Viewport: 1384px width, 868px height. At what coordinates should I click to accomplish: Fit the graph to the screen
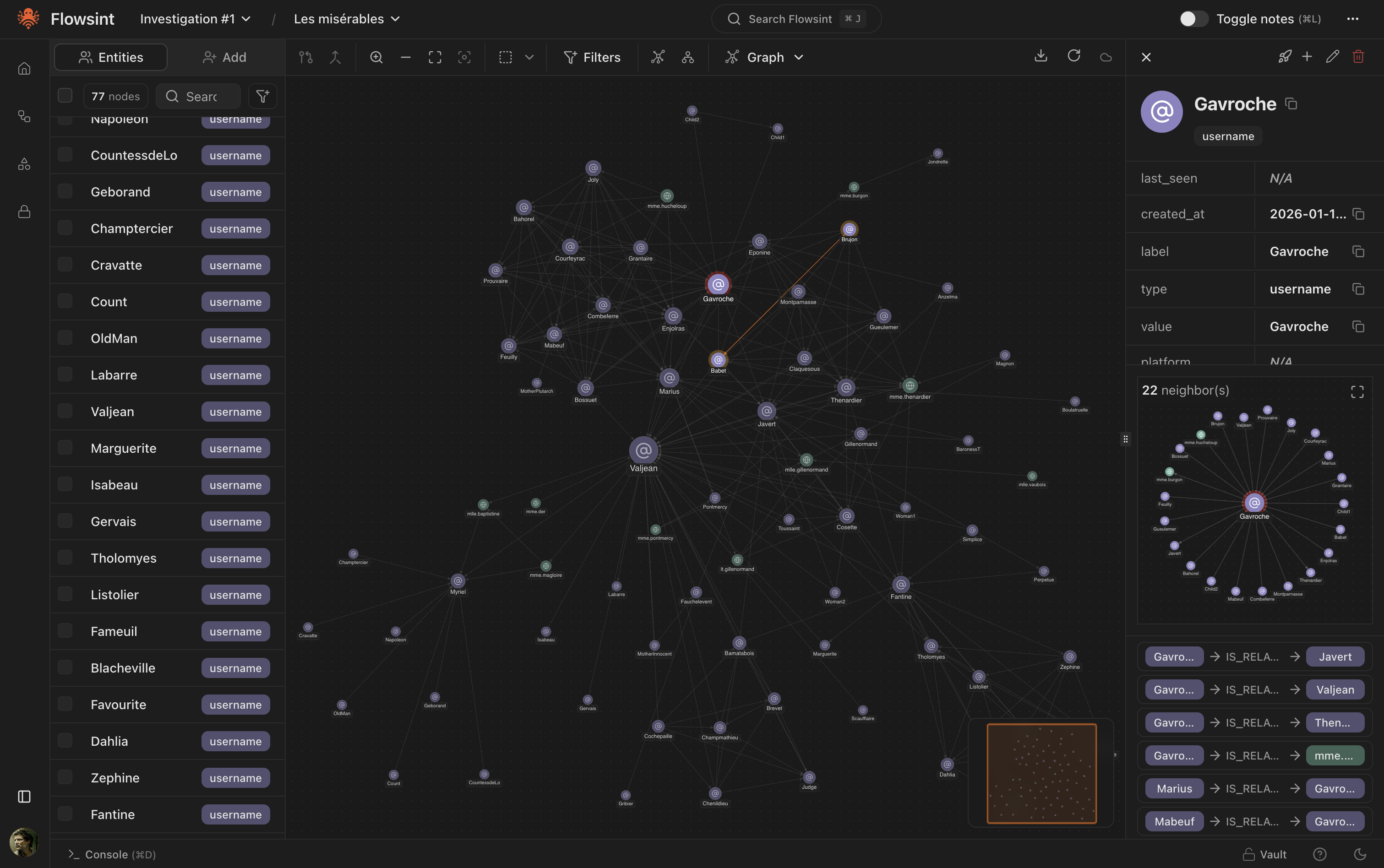coord(434,57)
